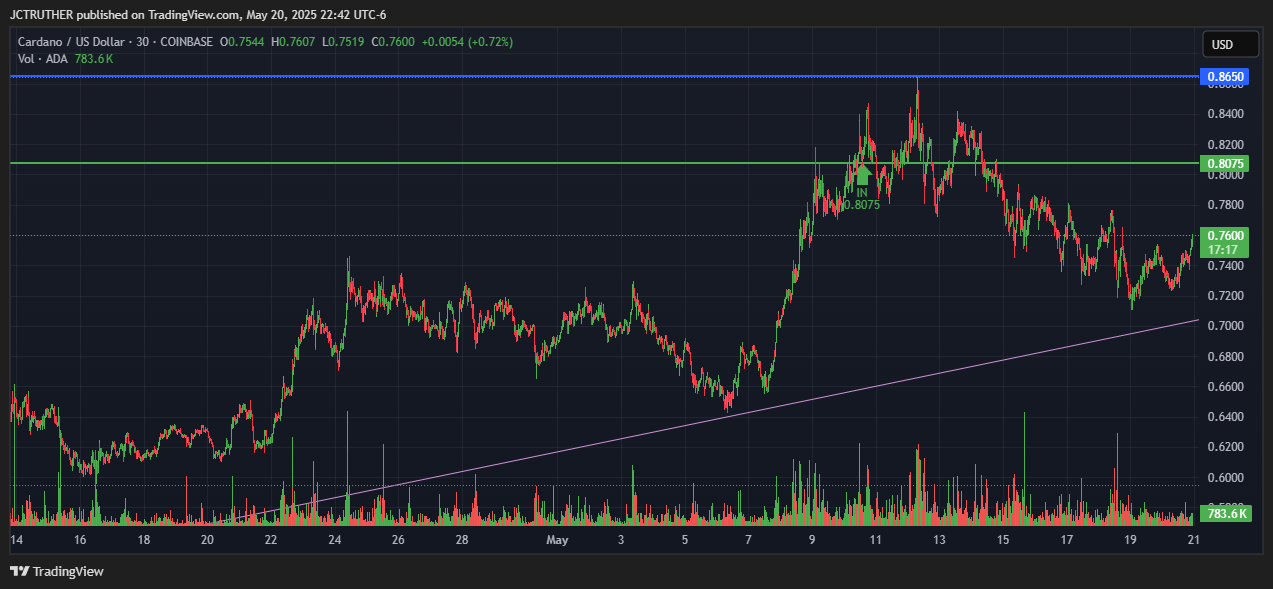Click the Low value L0.7519
Image resolution: width=1273 pixels, height=589 pixels.
coord(343,42)
